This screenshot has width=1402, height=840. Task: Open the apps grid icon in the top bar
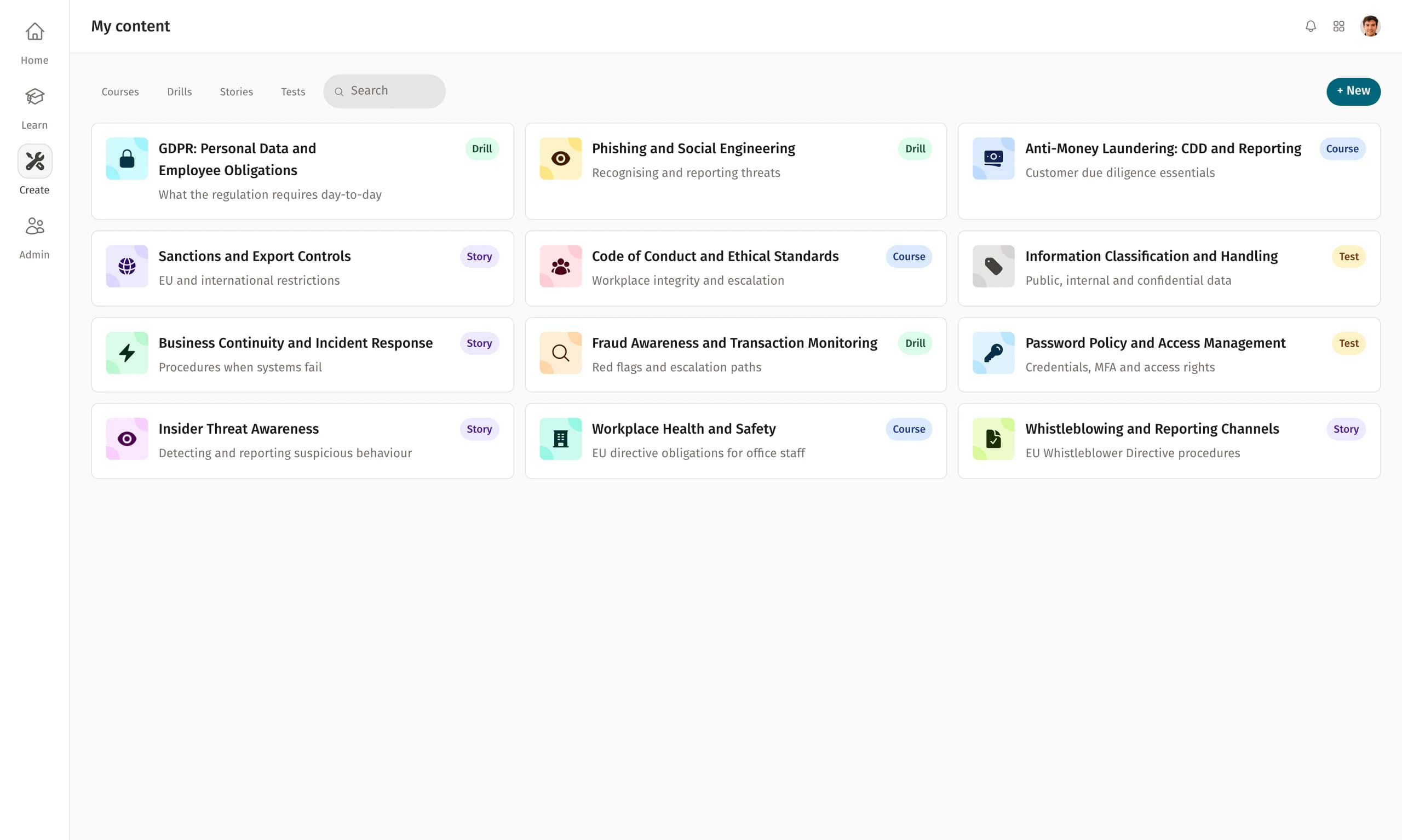[1339, 26]
